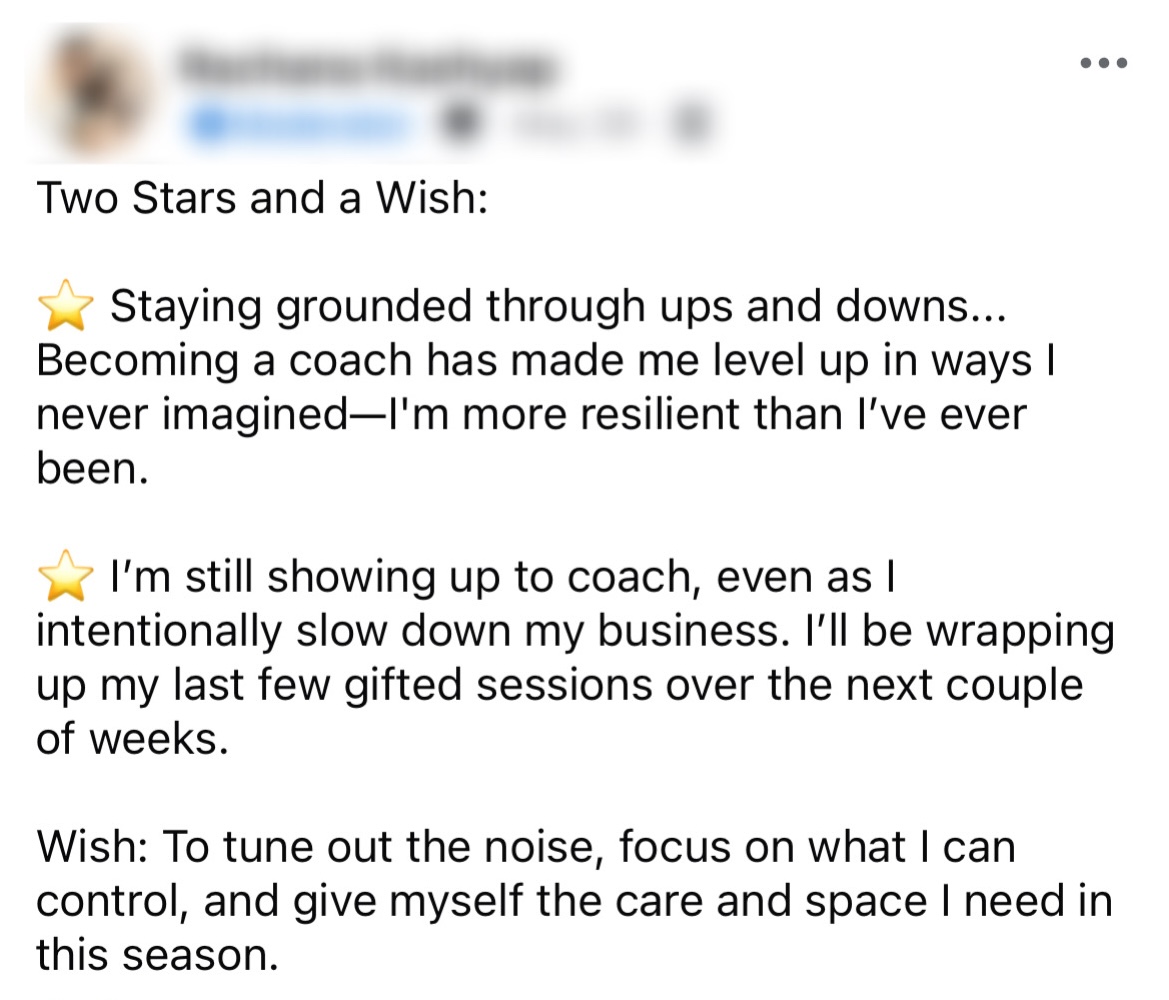The image size is (1169, 1000).
Task: Click the 'of weeks.' line
Action: tap(132, 739)
